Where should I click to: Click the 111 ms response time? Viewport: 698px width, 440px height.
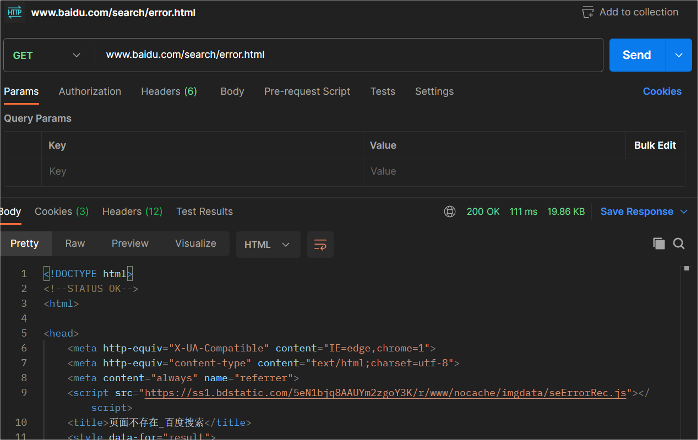[x=524, y=212]
